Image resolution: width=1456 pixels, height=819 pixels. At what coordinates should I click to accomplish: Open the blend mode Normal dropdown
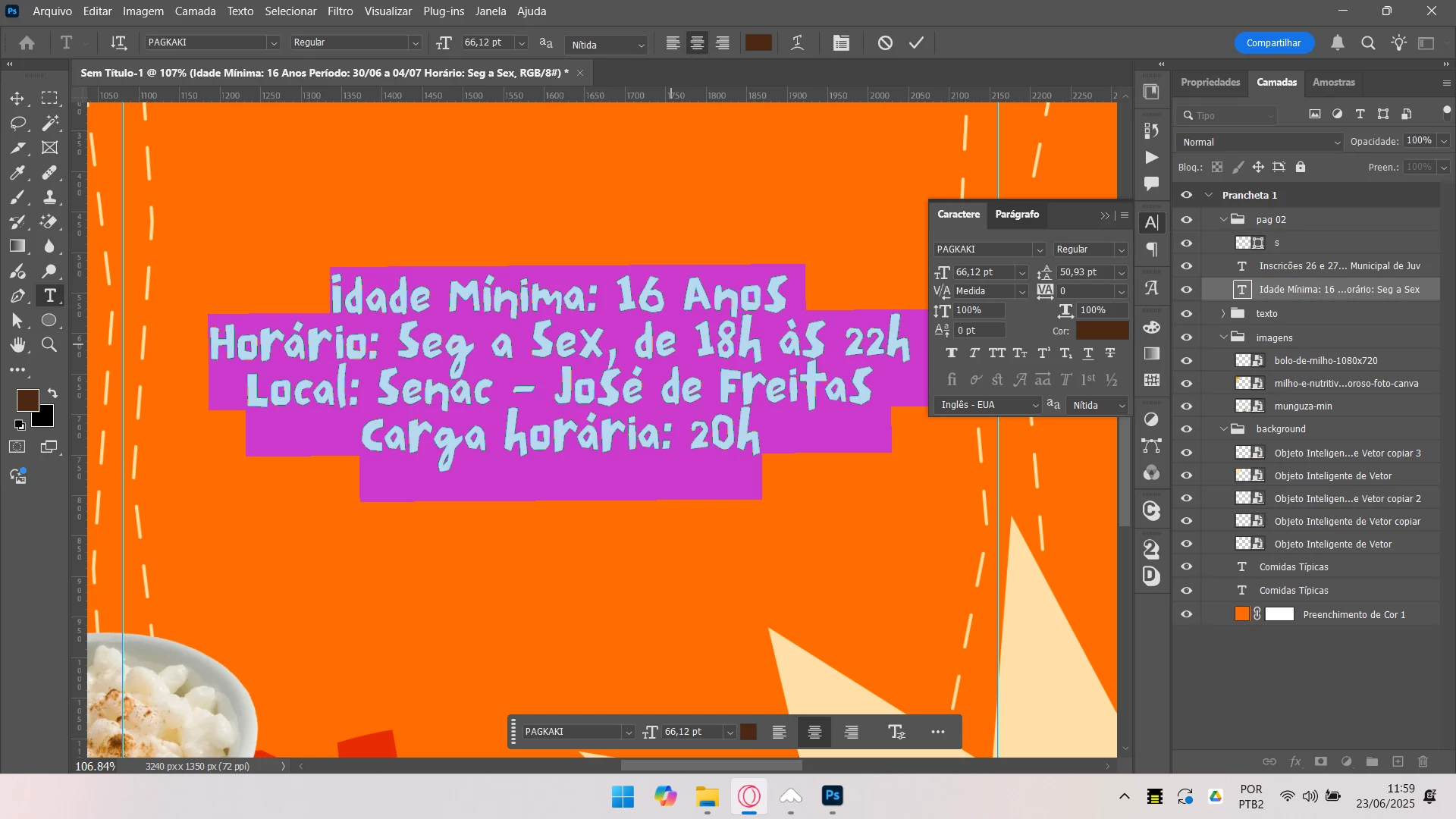(1260, 142)
